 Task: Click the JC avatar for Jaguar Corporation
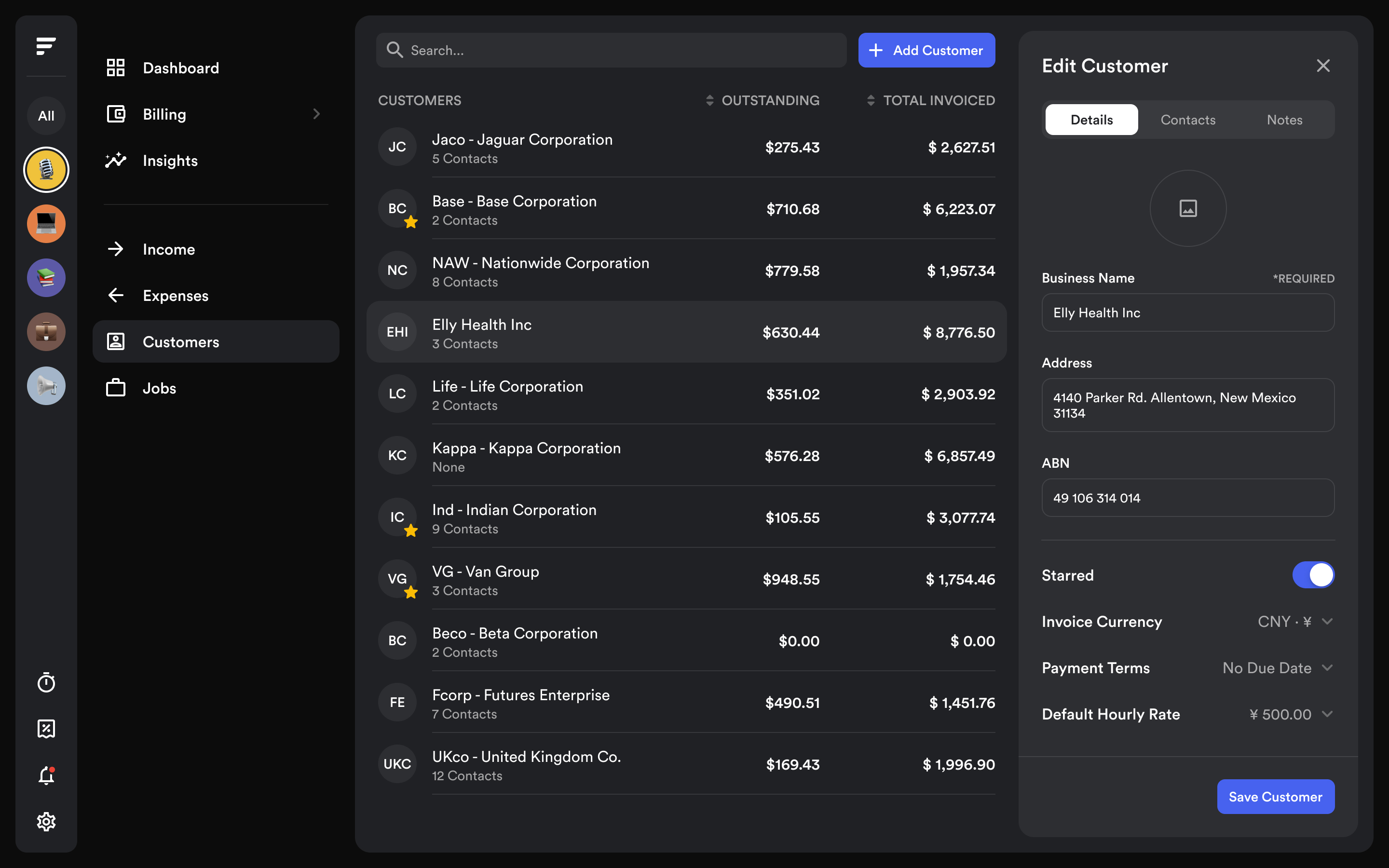click(x=397, y=147)
